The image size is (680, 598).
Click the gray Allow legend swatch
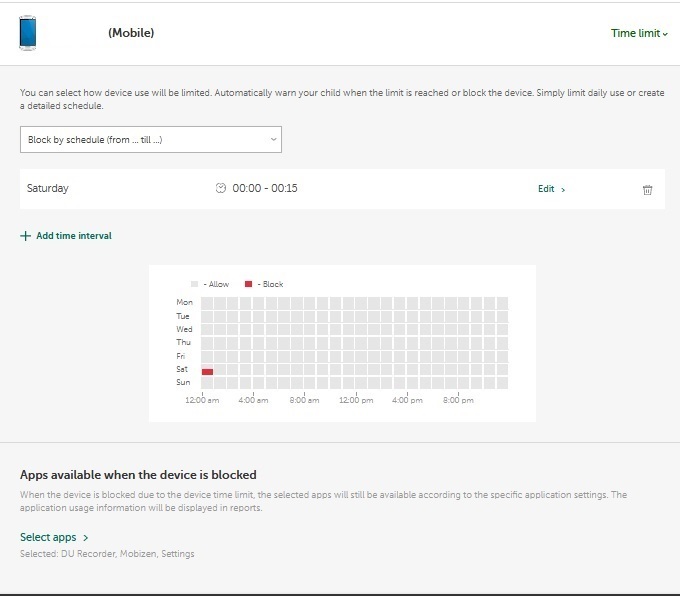click(194, 284)
